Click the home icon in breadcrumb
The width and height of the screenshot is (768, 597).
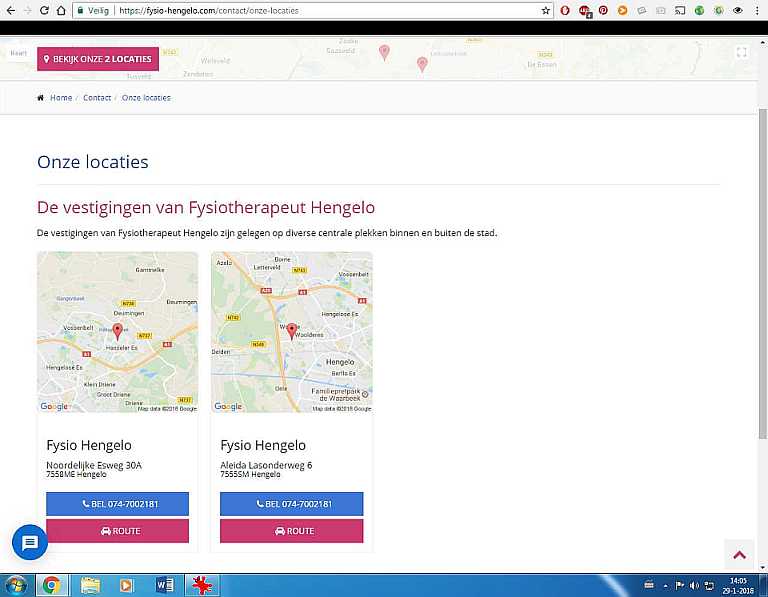(x=41, y=97)
